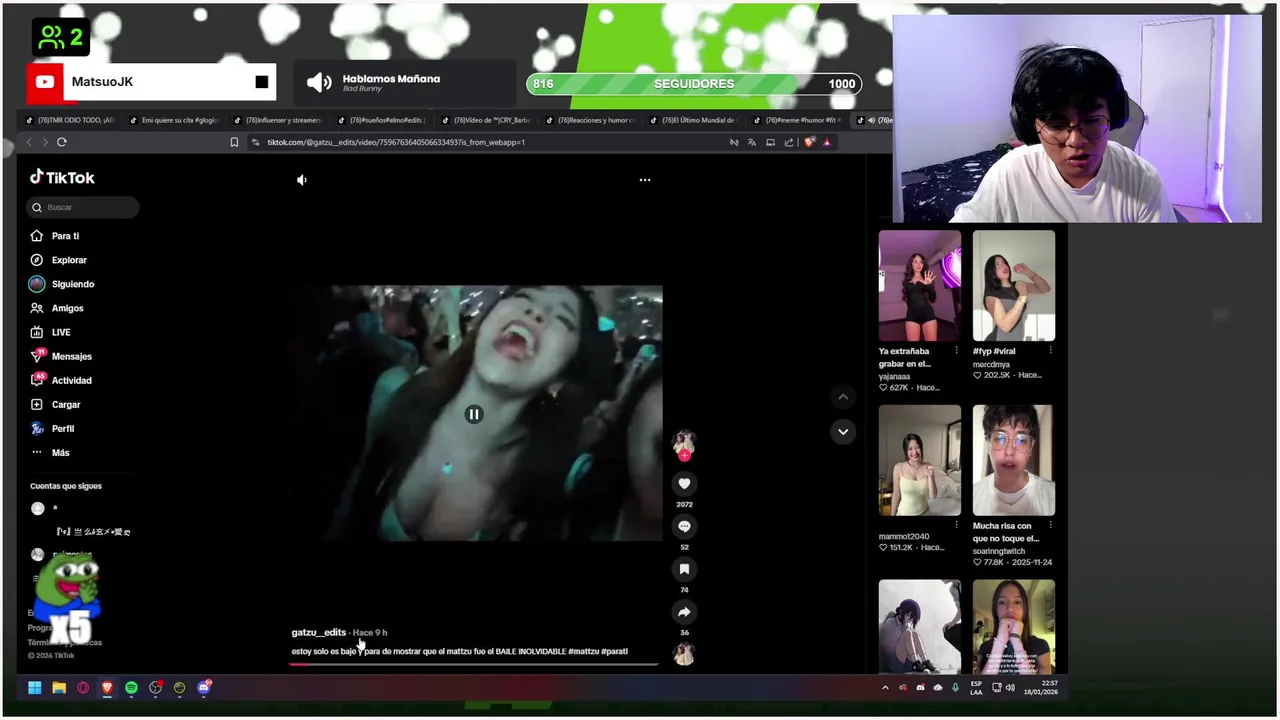This screenshot has width=1280, height=720.
Task: Open Explorar section
Action: coord(59,260)
